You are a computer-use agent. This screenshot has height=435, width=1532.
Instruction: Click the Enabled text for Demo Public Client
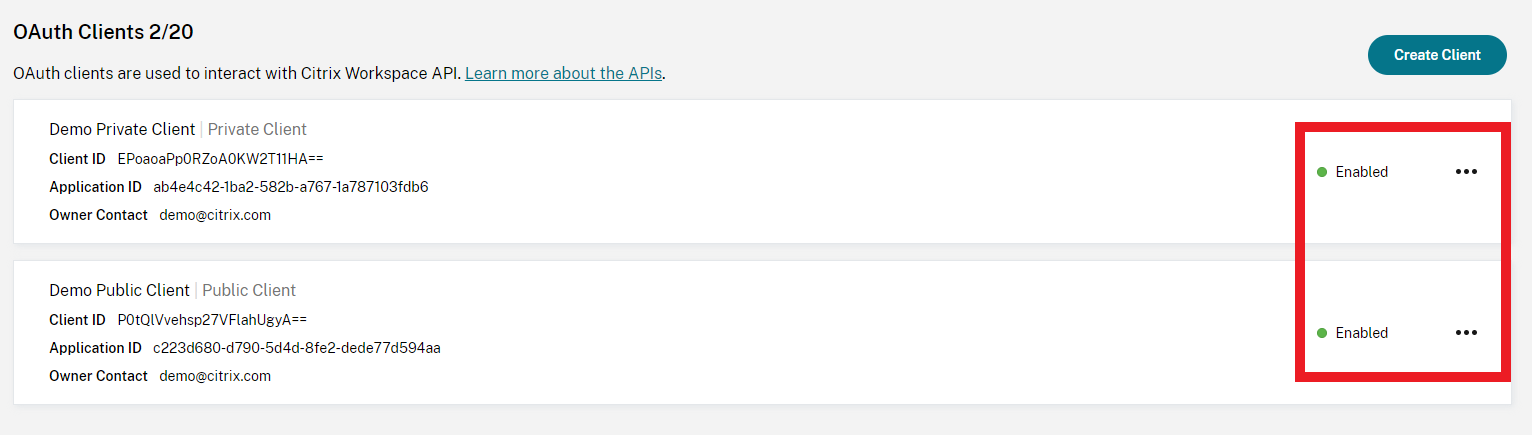point(1361,333)
